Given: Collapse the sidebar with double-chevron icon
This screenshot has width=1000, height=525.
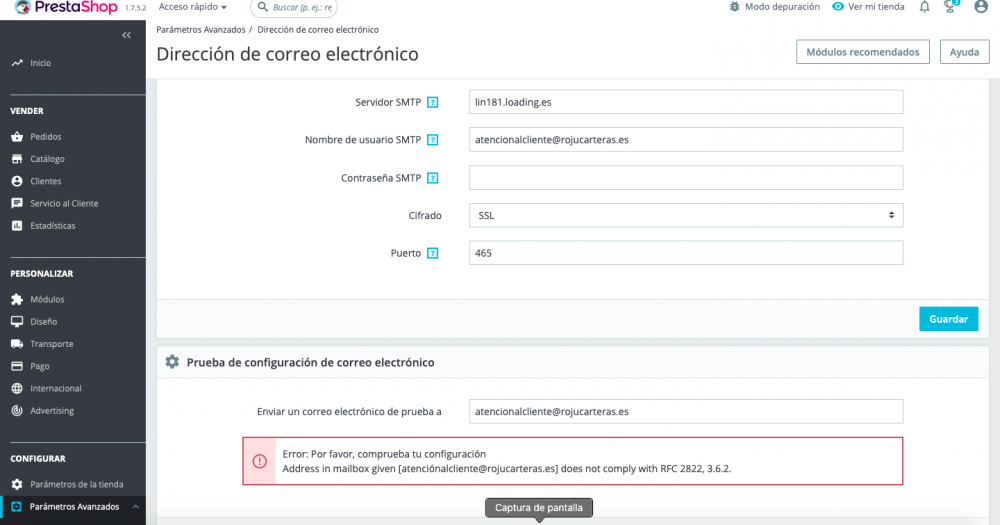Looking at the screenshot, I should [x=127, y=35].
